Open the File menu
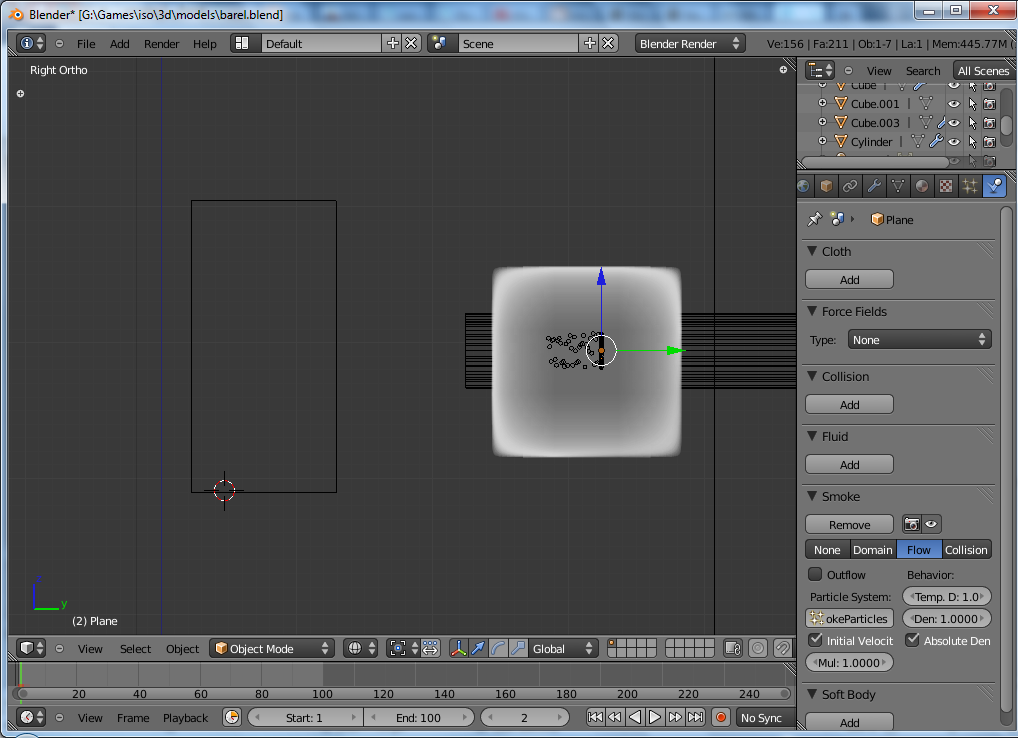1018x738 pixels. (86, 43)
